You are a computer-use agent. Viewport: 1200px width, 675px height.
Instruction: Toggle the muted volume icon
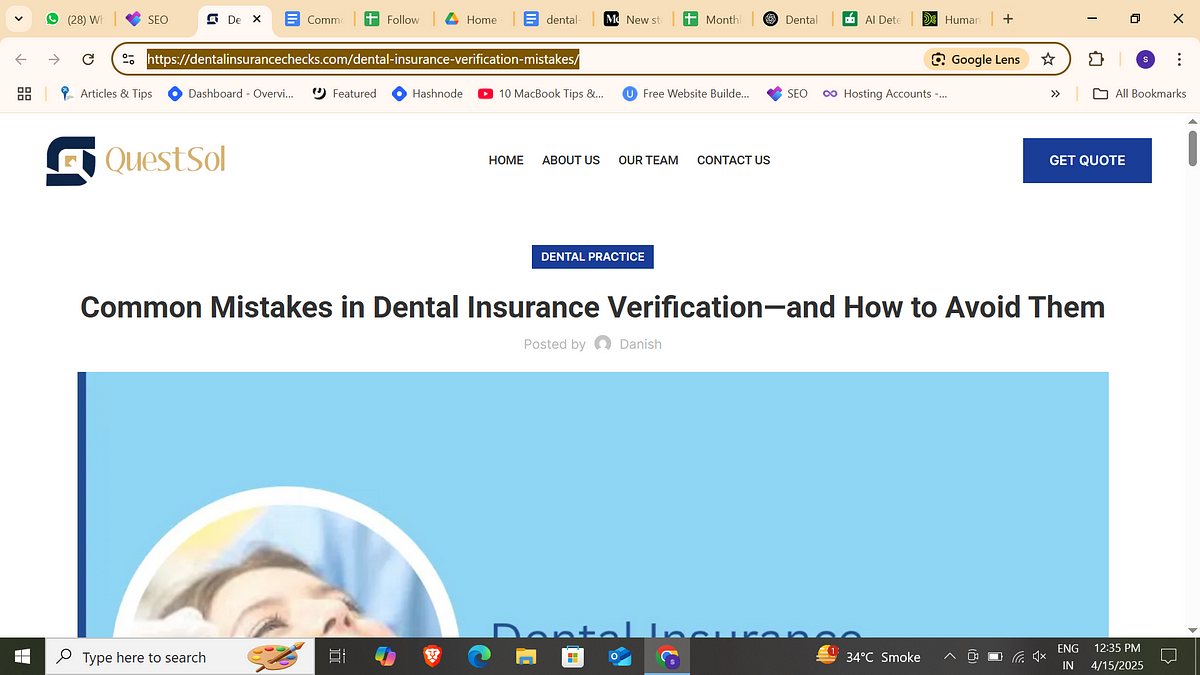1039,657
